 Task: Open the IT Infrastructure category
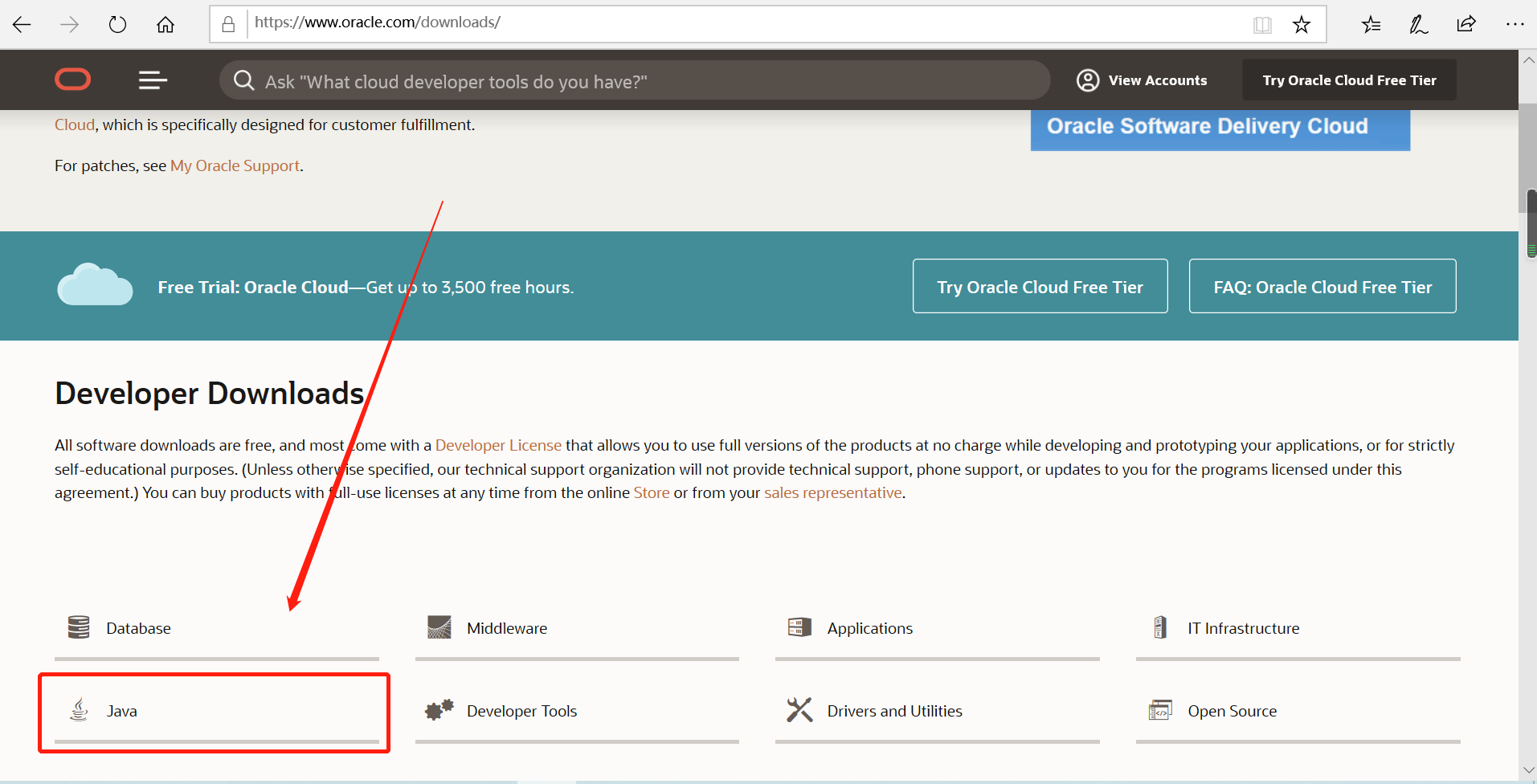(1243, 627)
